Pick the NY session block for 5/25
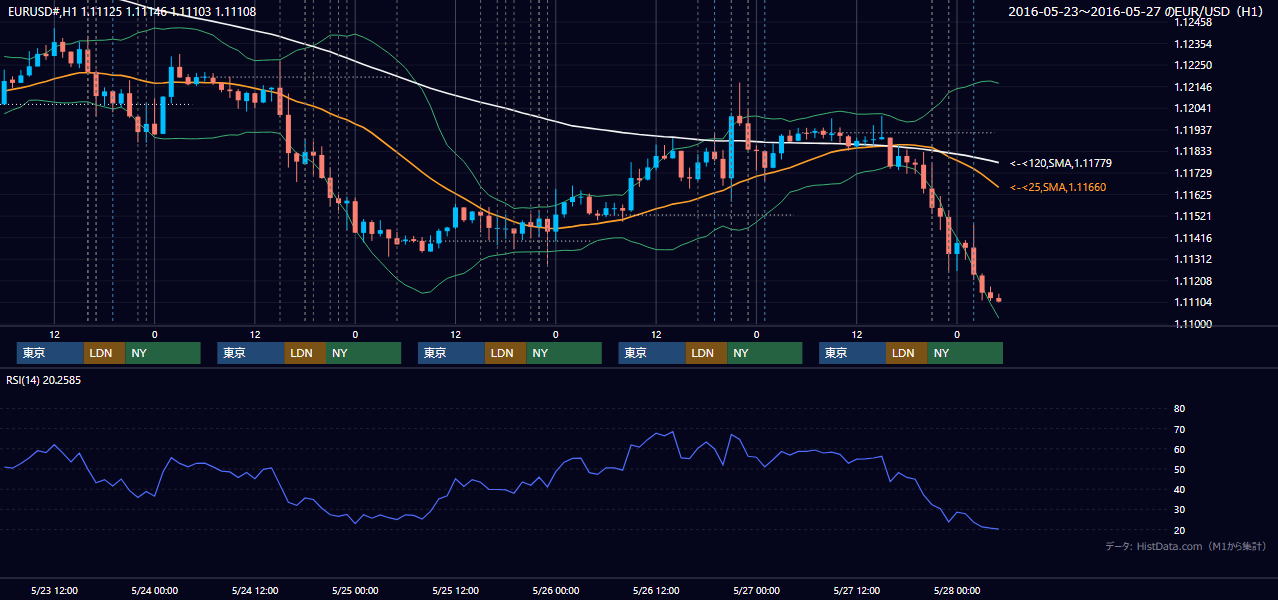Image resolution: width=1278 pixels, height=600 pixels. [564, 353]
